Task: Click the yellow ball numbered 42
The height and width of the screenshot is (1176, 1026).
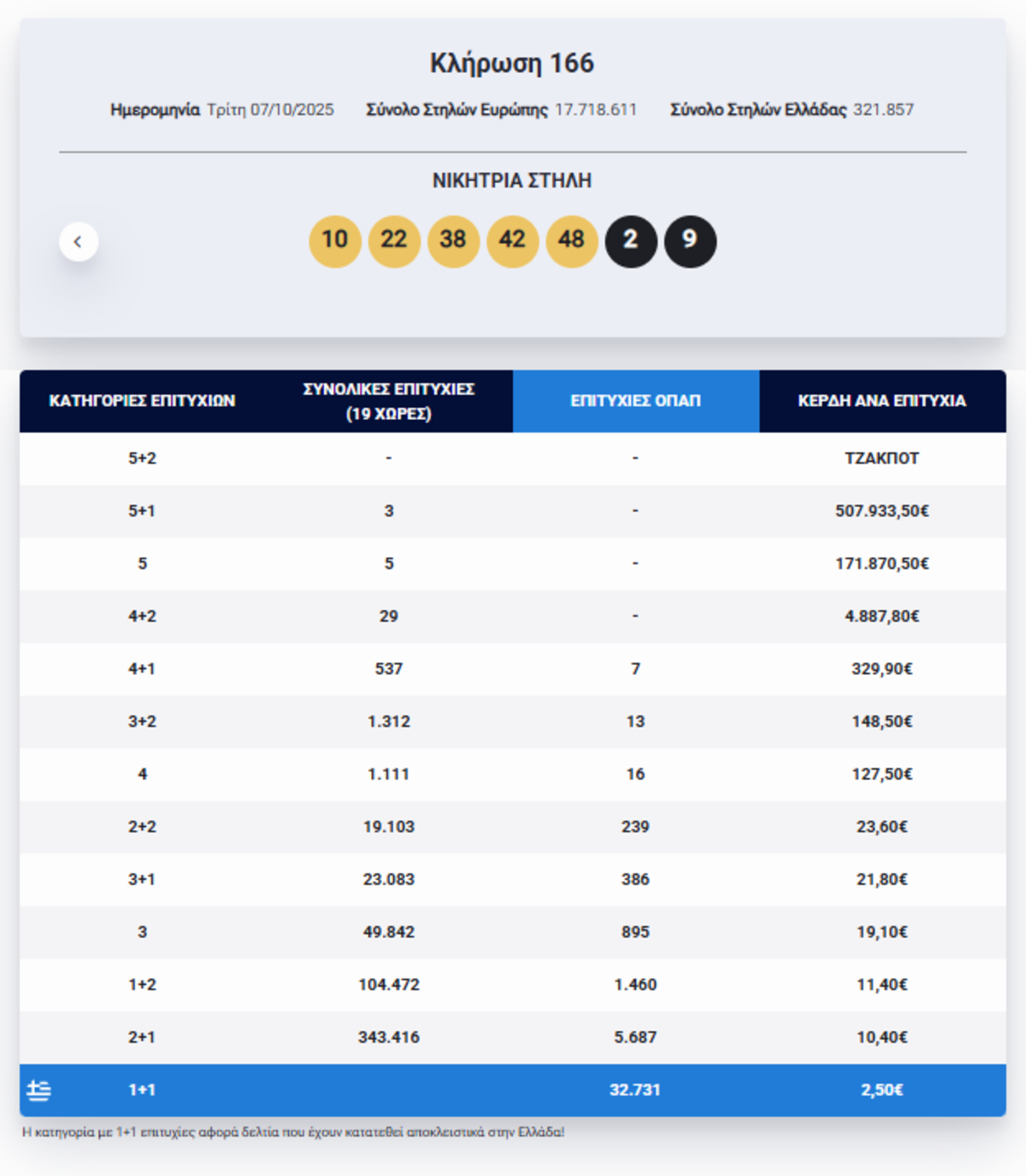Action: tap(512, 241)
